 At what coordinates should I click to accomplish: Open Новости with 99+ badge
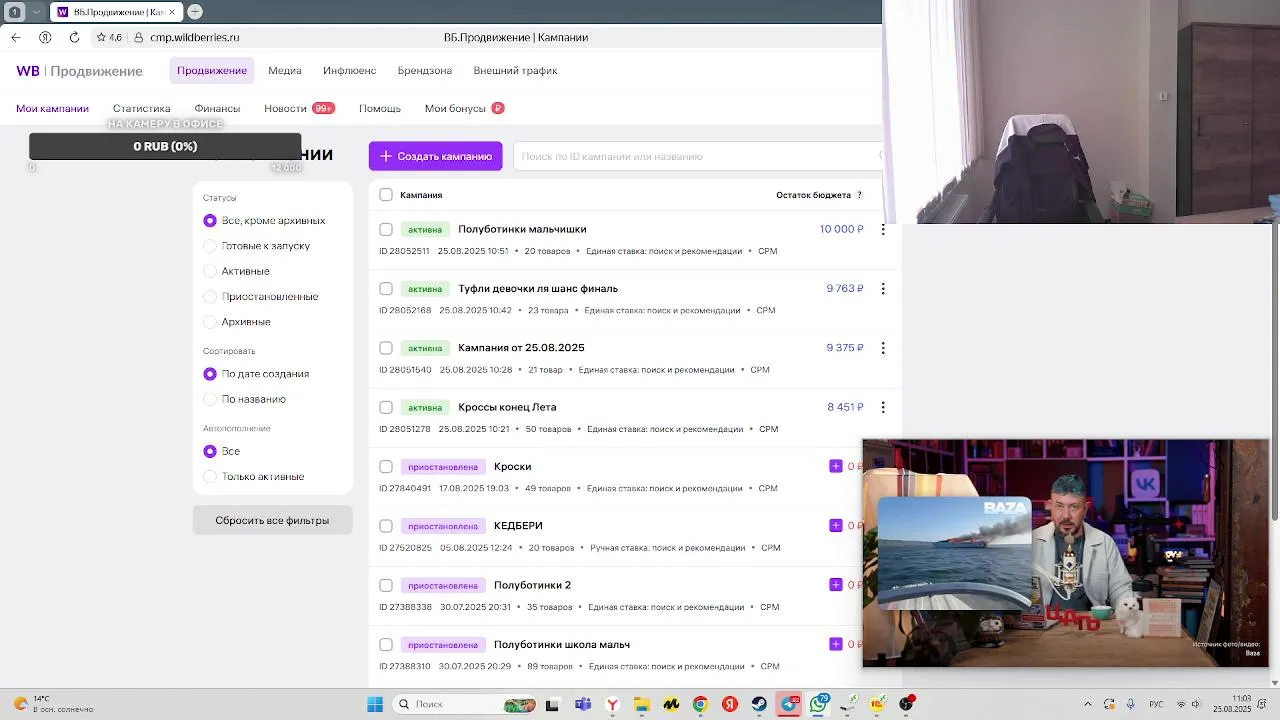click(299, 108)
